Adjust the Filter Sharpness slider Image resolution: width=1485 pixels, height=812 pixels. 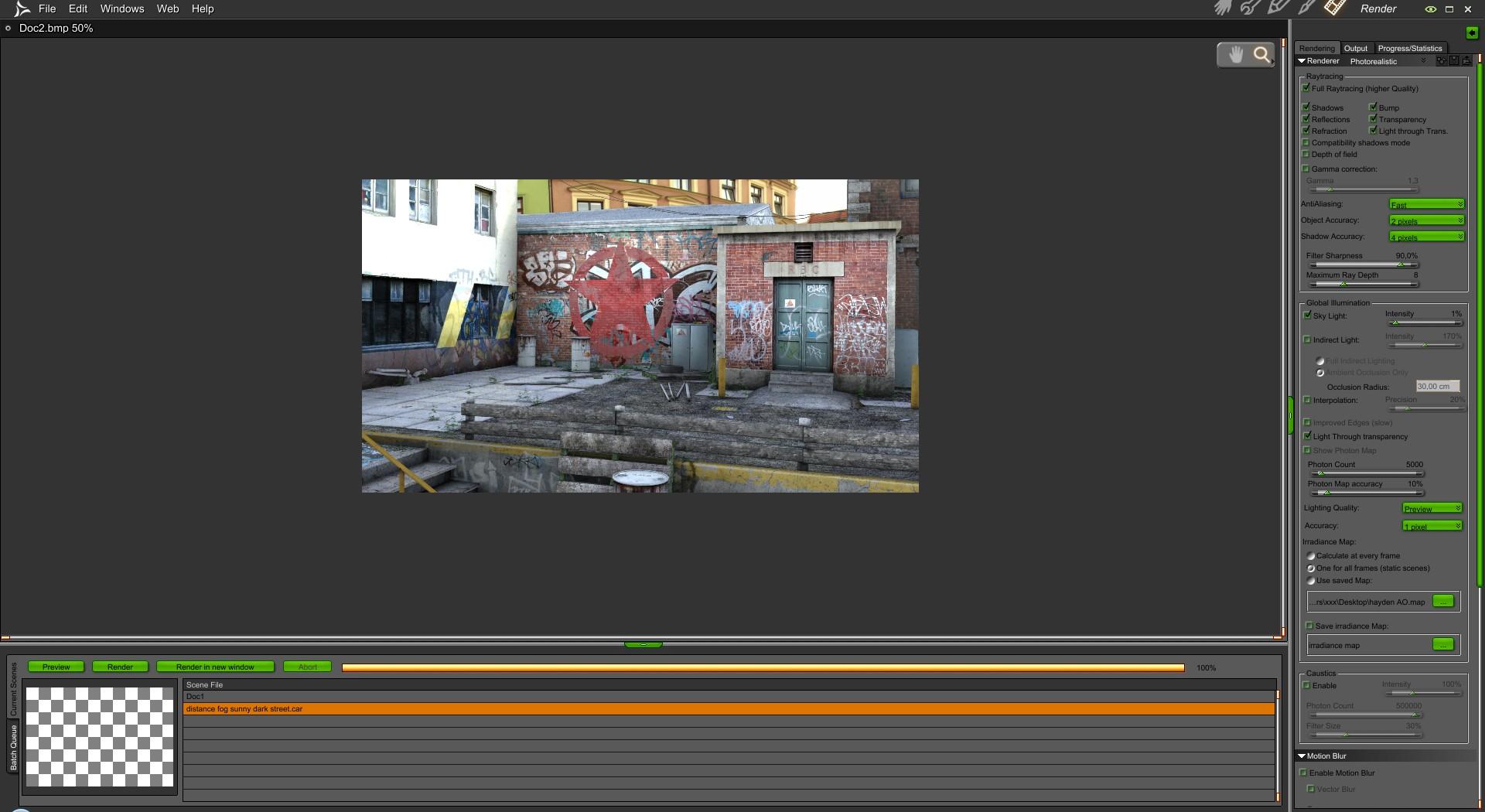pos(1363,265)
